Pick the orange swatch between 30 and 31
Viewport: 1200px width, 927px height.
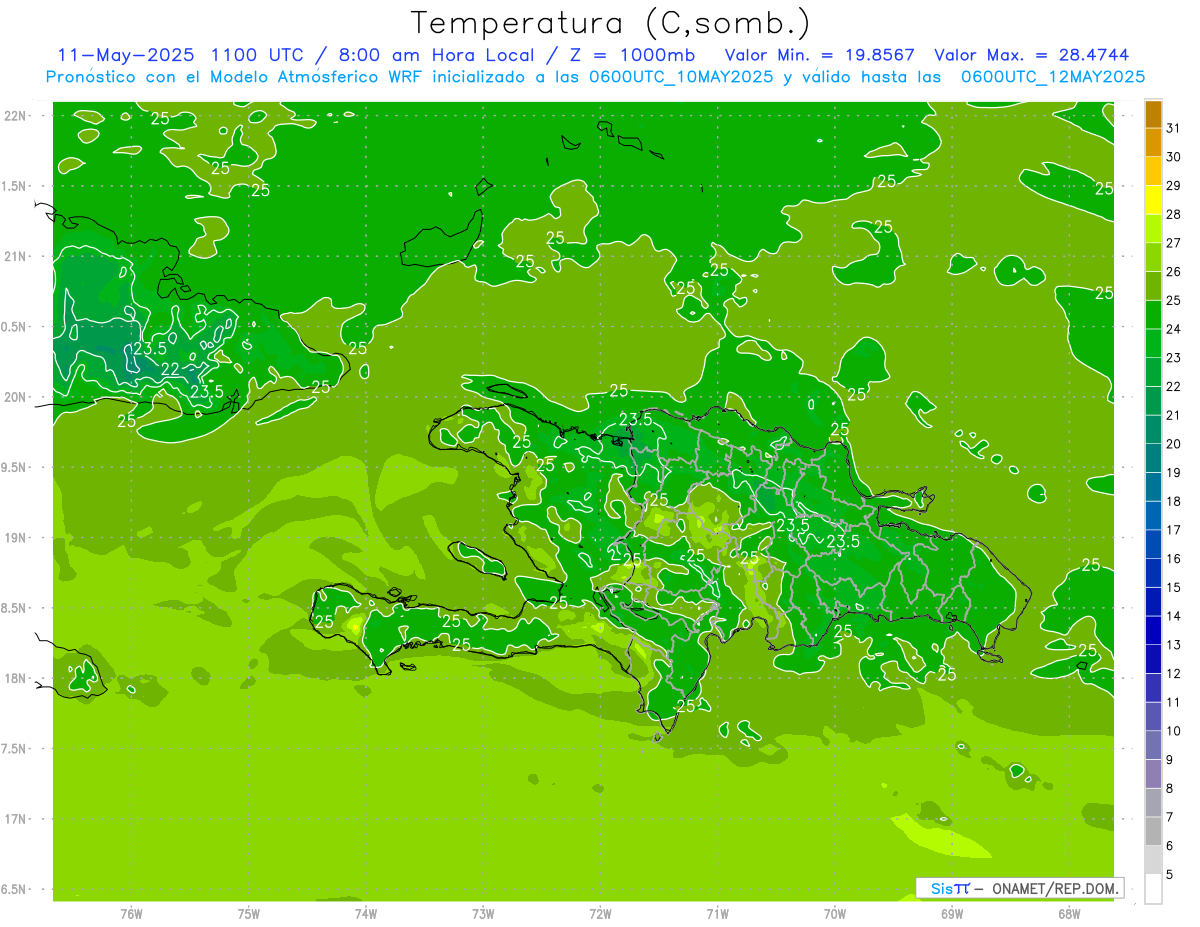(x=1153, y=142)
